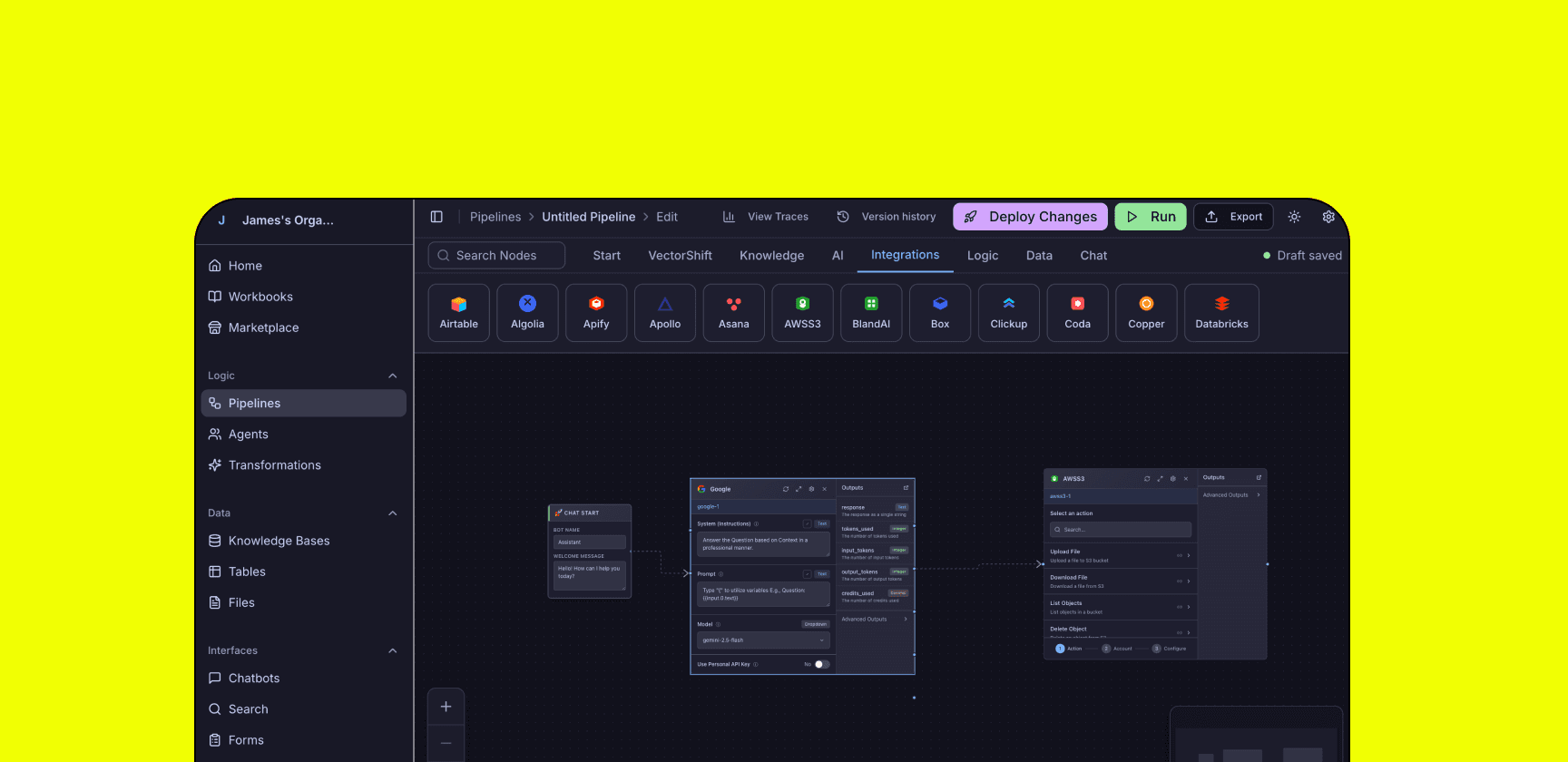Switch light/dark theme with sun icon
The height and width of the screenshot is (762, 1568).
pyautogui.click(x=1294, y=217)
